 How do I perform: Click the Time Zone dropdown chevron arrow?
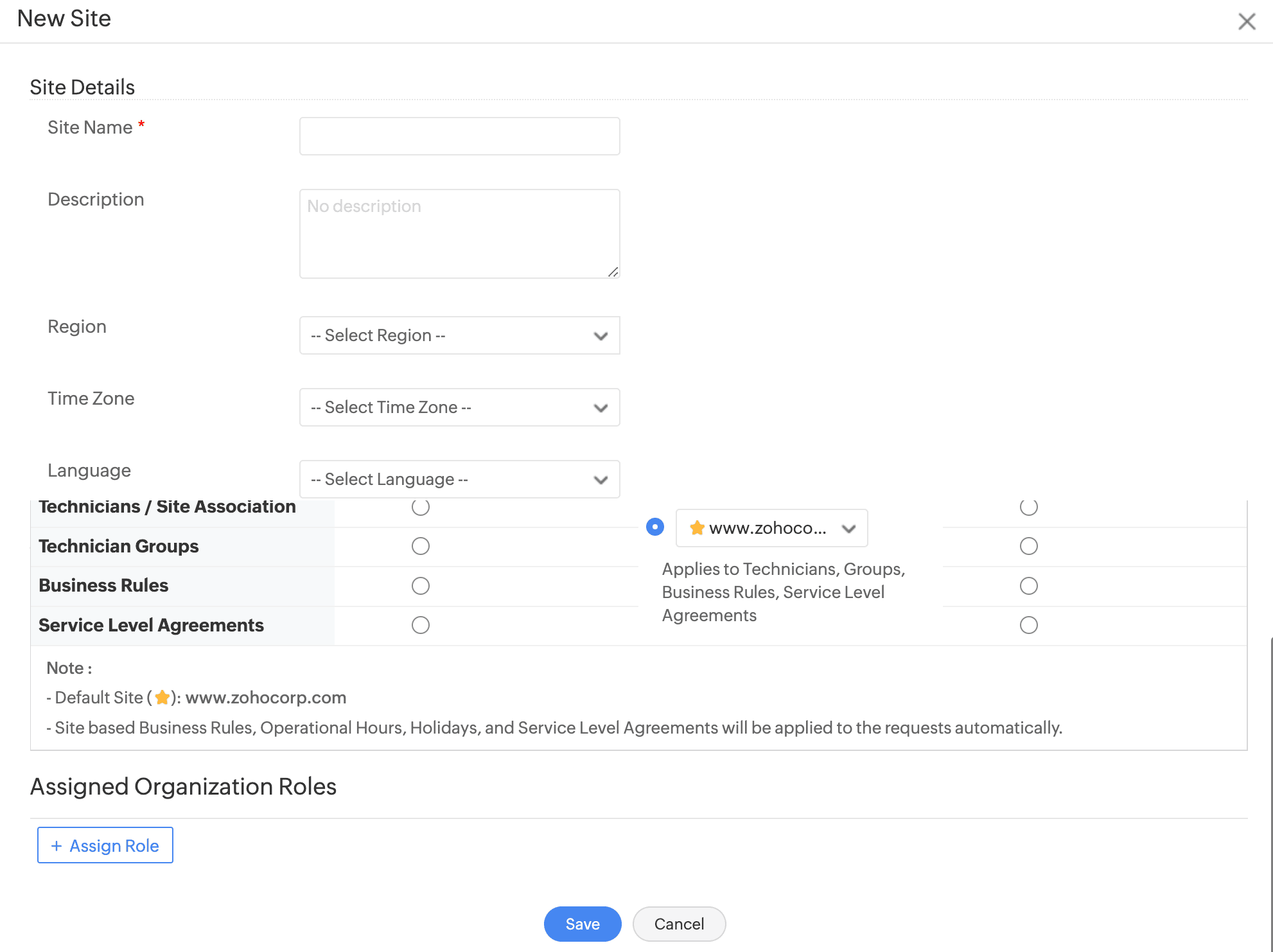[x=601, y=408]
